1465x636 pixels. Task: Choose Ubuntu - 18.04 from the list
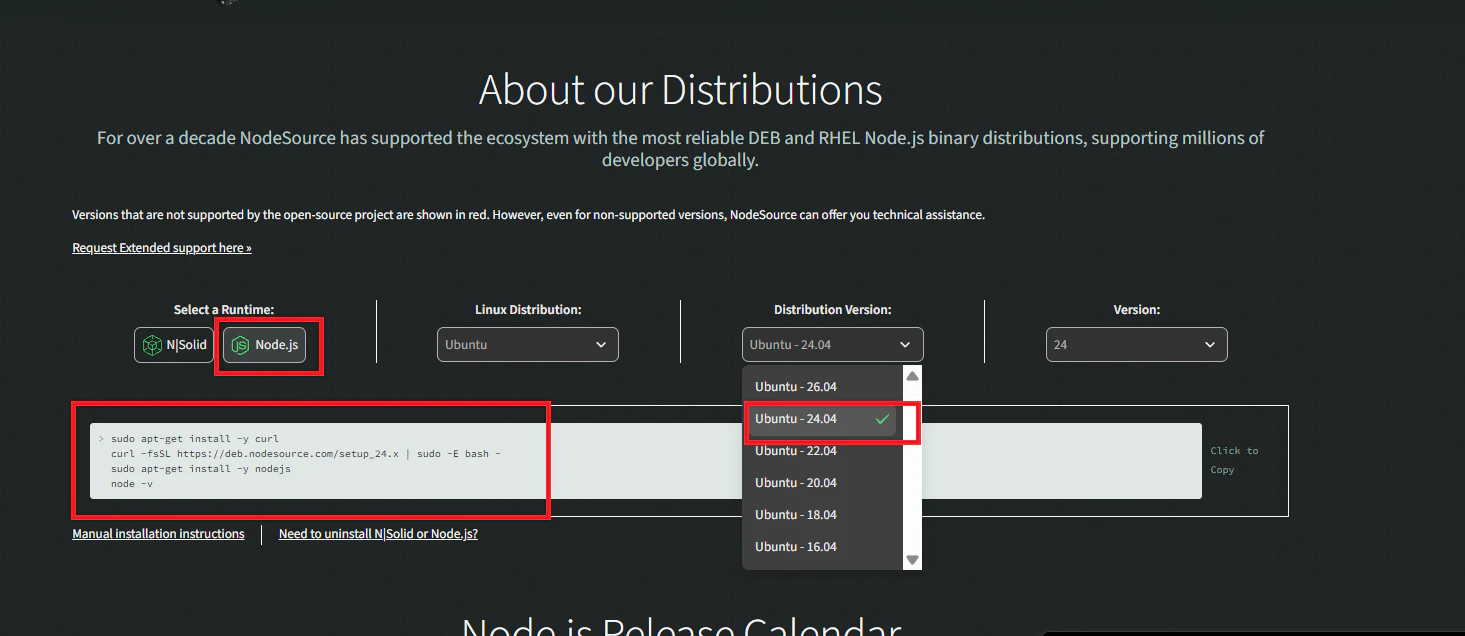click(x=822, y=515)
